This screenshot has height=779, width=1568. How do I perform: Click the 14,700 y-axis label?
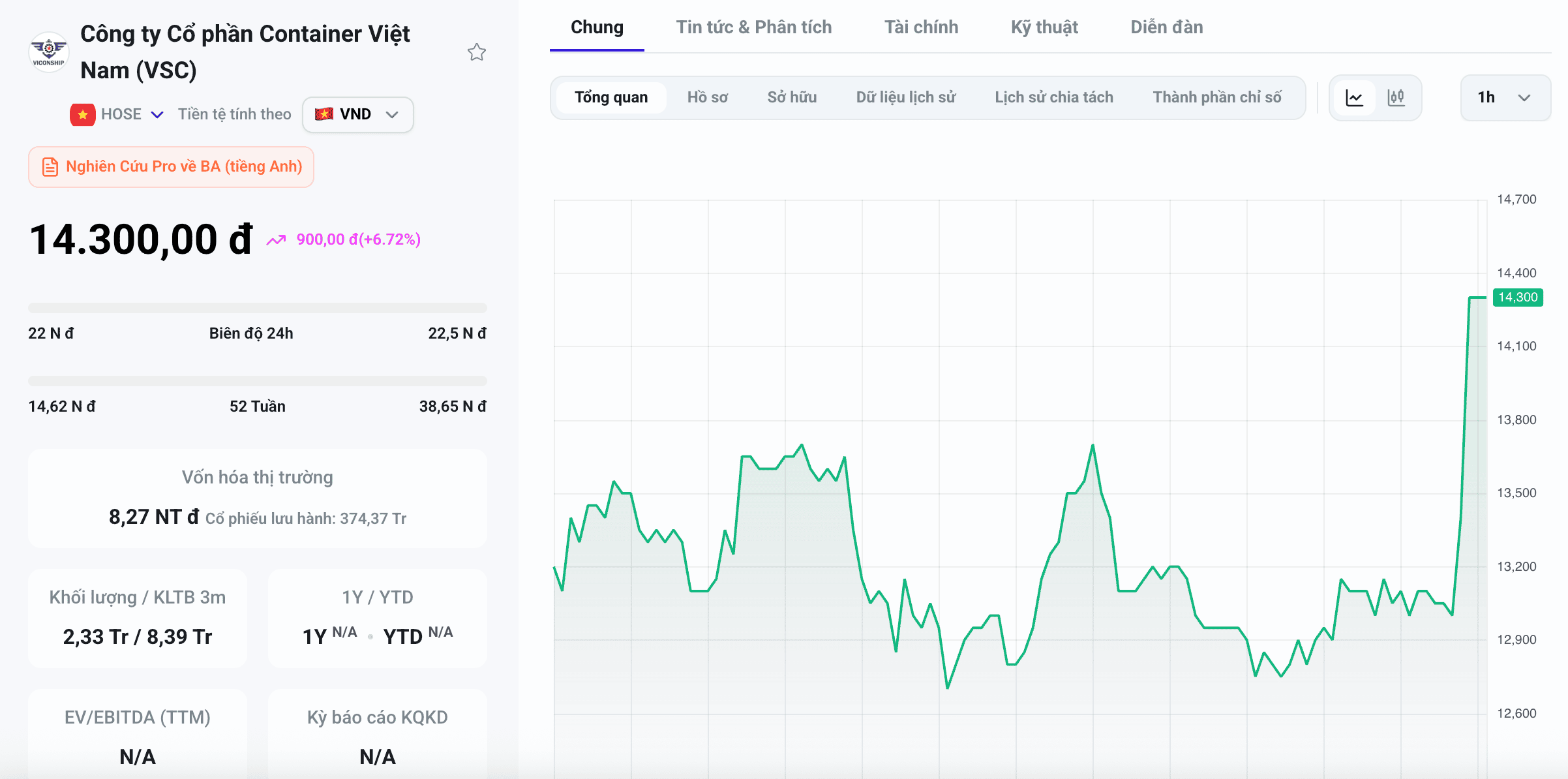pos(1516,200)
